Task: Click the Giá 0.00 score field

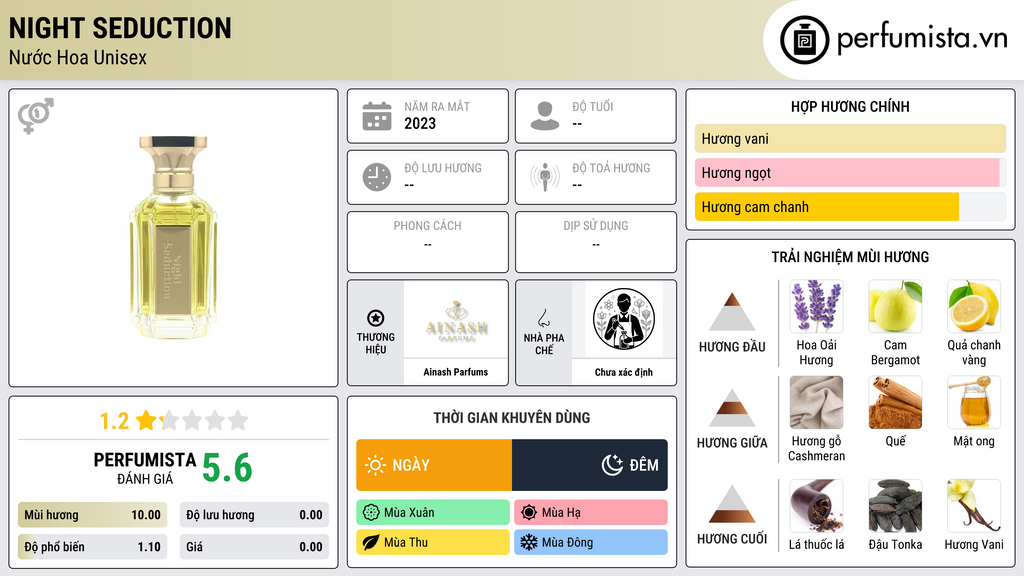Action: (x=254, y=547)
